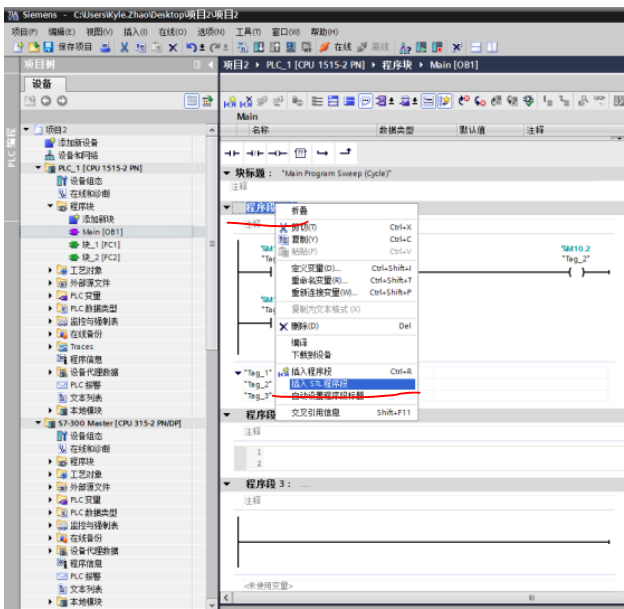Viewport: 624px width, 609px height.
Task: Click the split editor vertically icon
Action: click(492, 47)
